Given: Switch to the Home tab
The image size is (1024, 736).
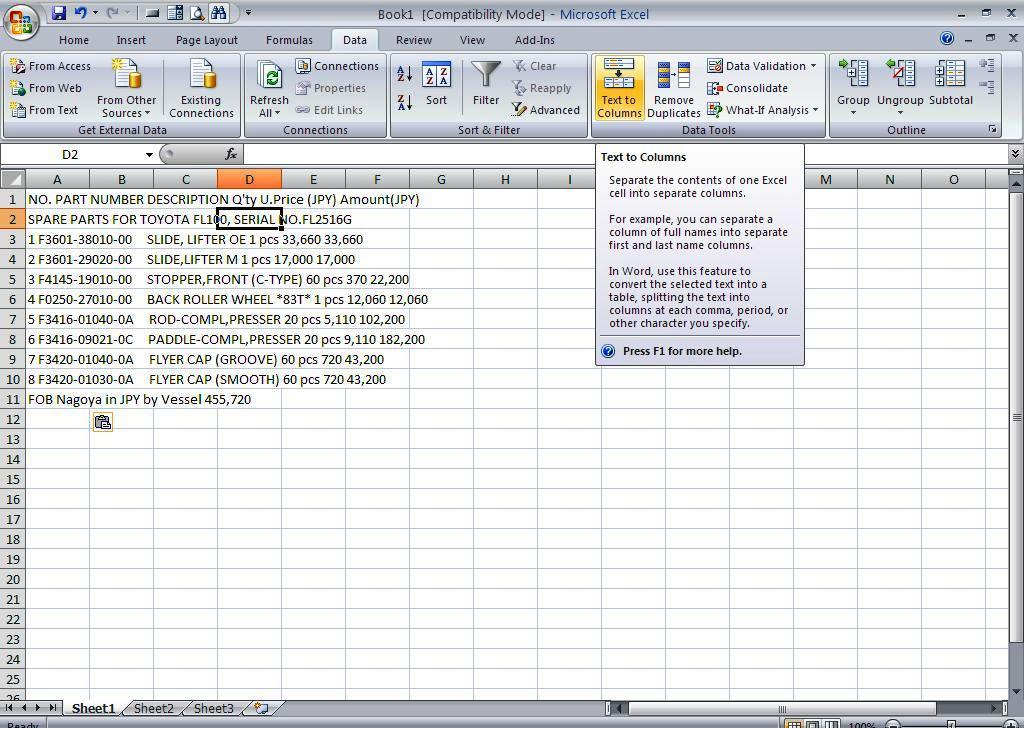Looking at the screenshot, I should point(74,40).
